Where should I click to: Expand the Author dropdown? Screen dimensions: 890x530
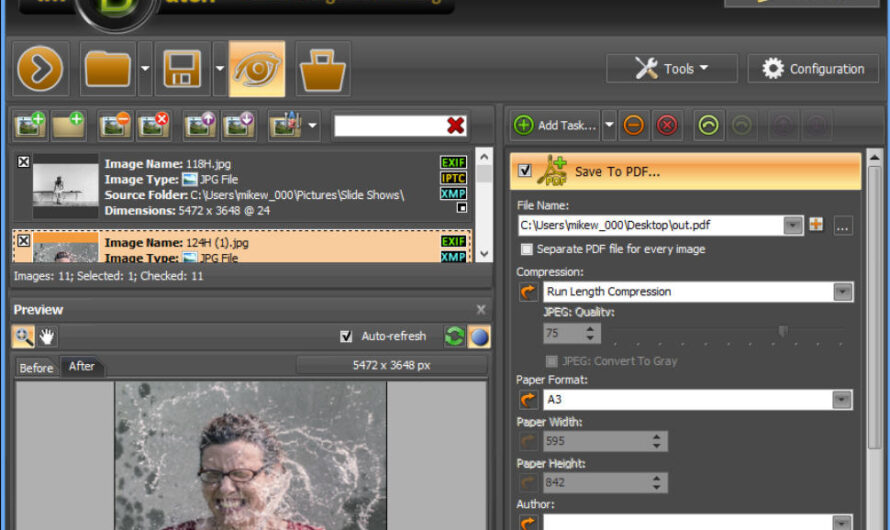(842, 522)
